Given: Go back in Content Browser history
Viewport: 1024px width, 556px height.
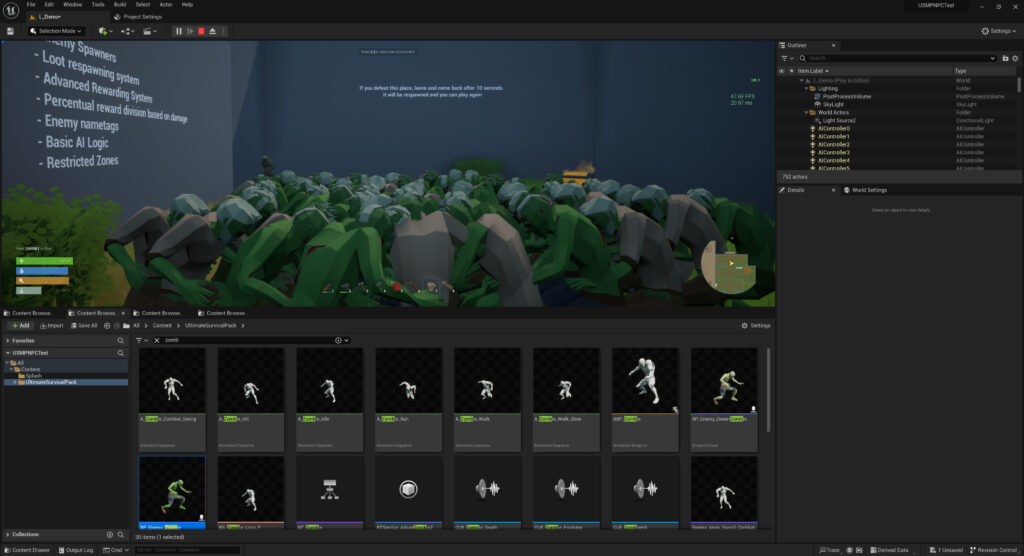Looking at the screenshot, I should click(107, 325).
